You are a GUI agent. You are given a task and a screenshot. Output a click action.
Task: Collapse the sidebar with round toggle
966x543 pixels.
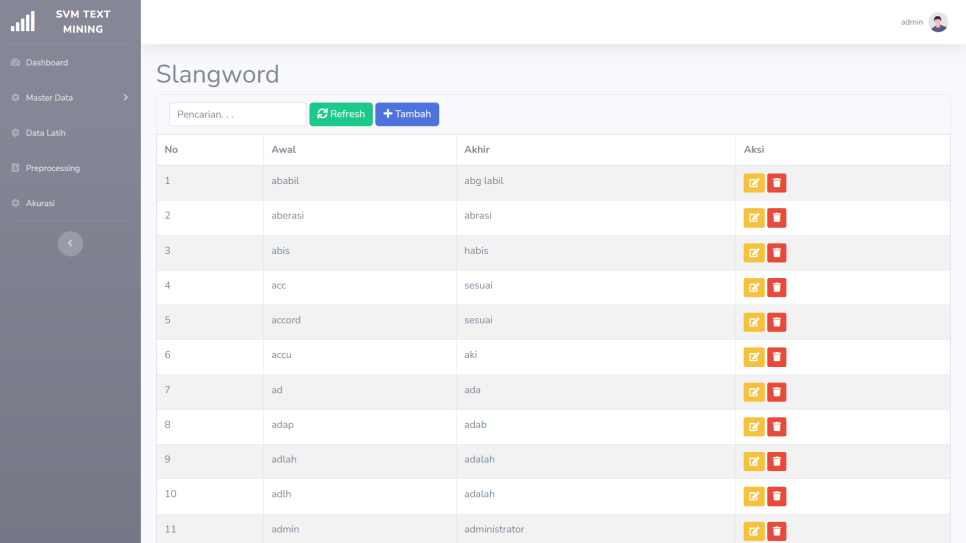pyautogui.click(x=70, y=243)
